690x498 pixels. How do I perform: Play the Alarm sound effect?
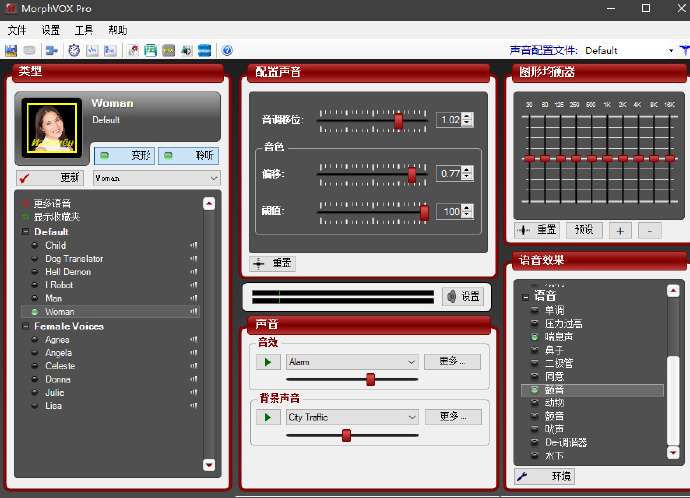coord(268,363)
